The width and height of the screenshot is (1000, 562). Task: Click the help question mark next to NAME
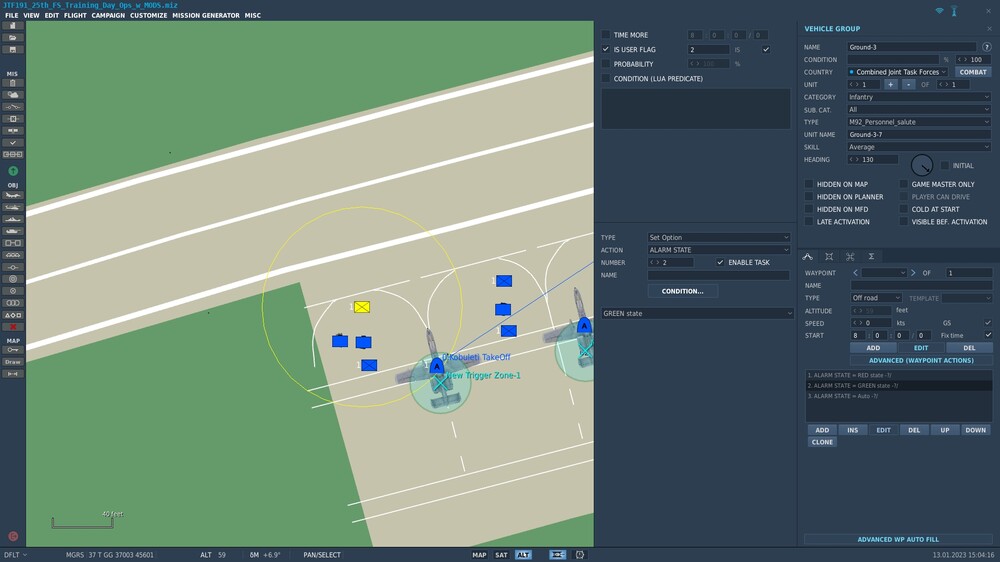click(x=987, y=47)
